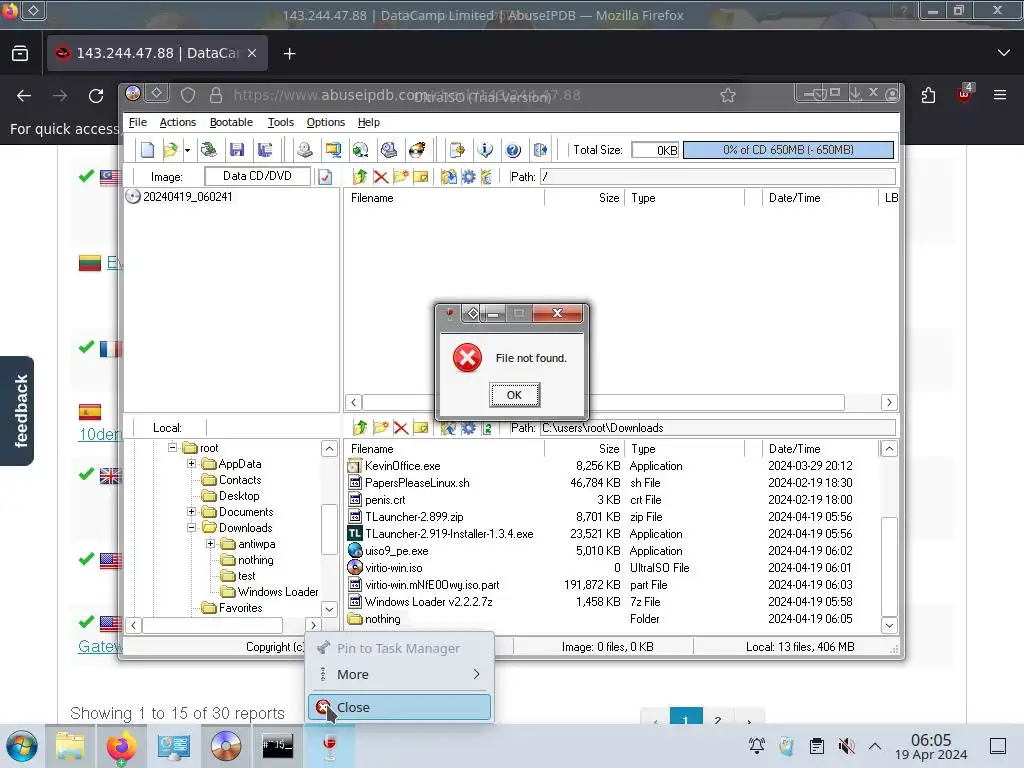
Task: Collapse the Downloads folder node
Action: (x=191, y=528)
